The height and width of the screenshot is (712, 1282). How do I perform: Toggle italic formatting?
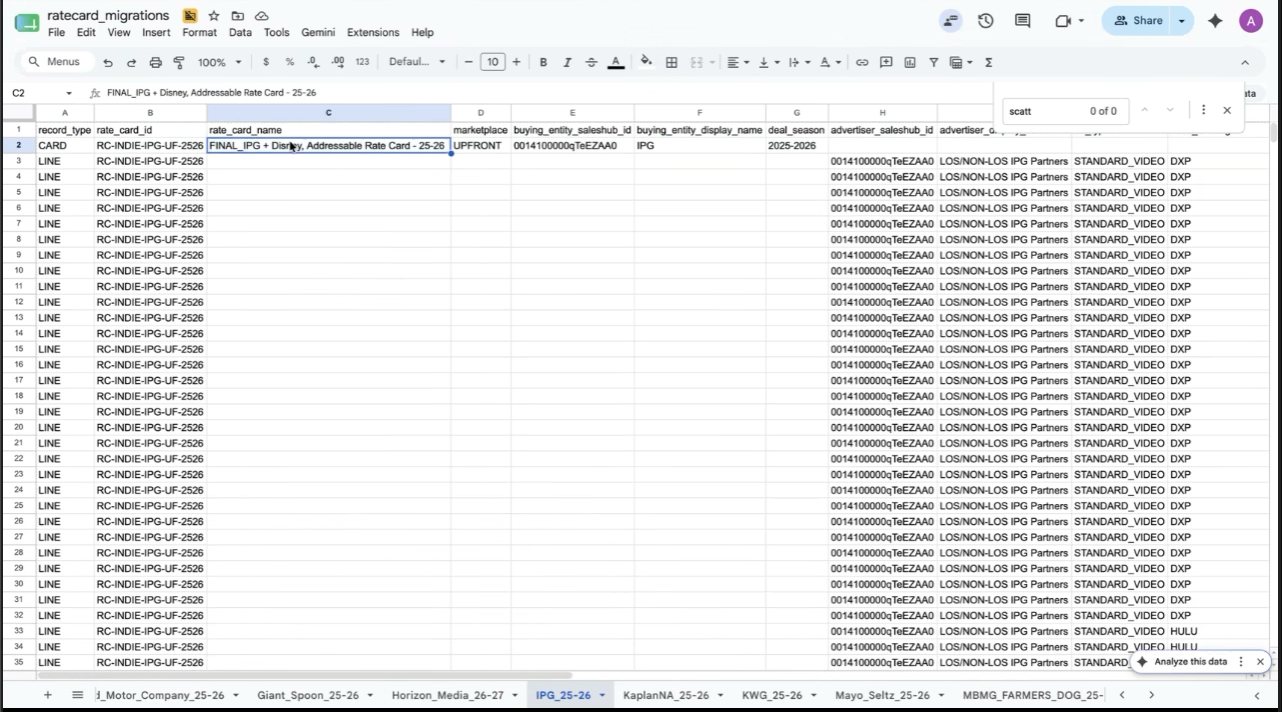pos(567,62)
